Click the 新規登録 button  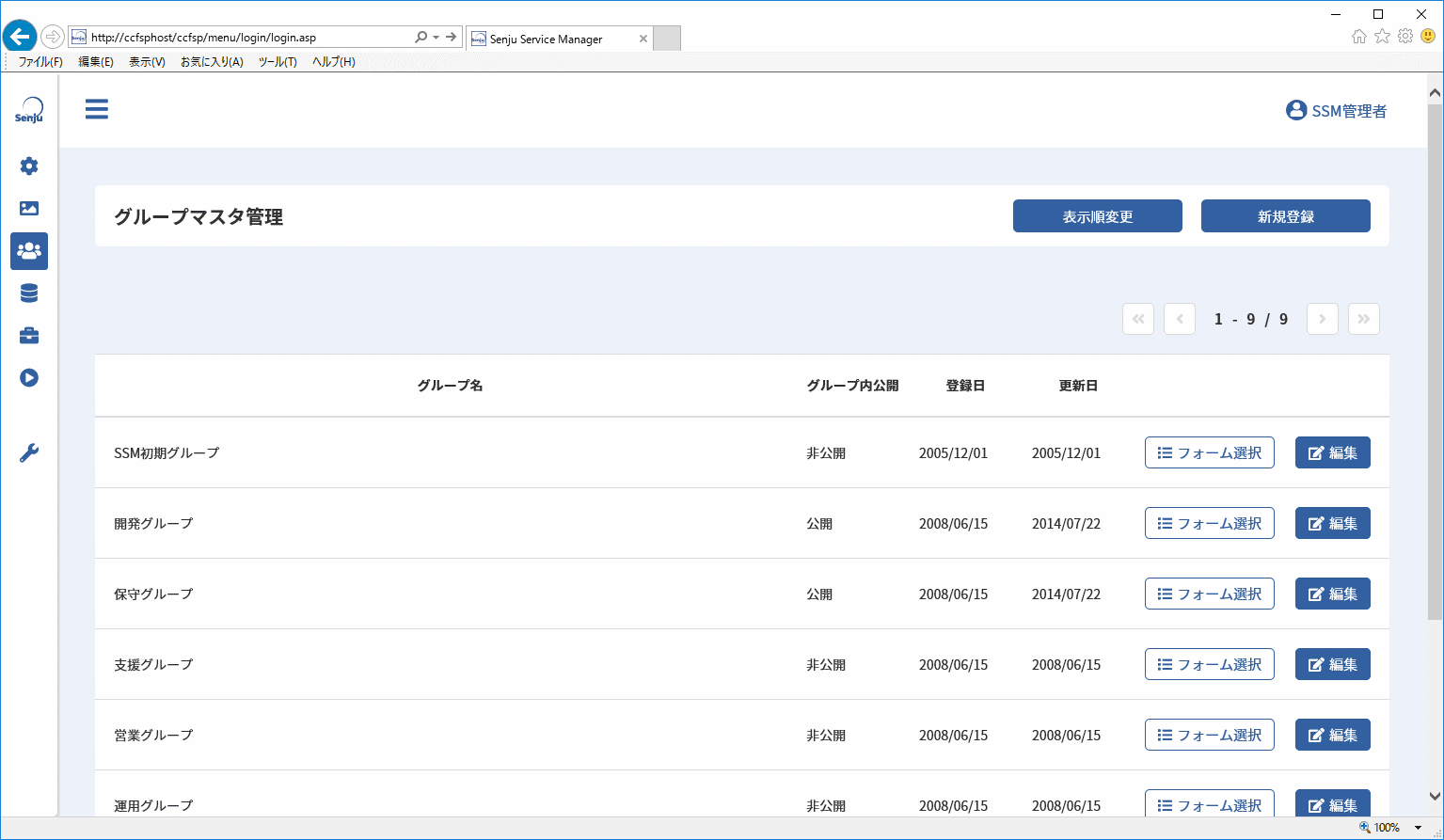1286,216
